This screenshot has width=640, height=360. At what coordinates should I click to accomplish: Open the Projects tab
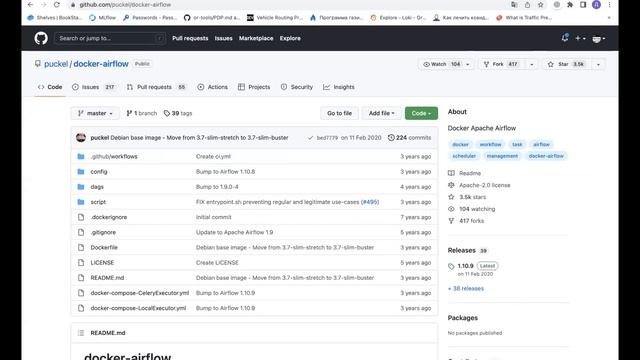254,87
